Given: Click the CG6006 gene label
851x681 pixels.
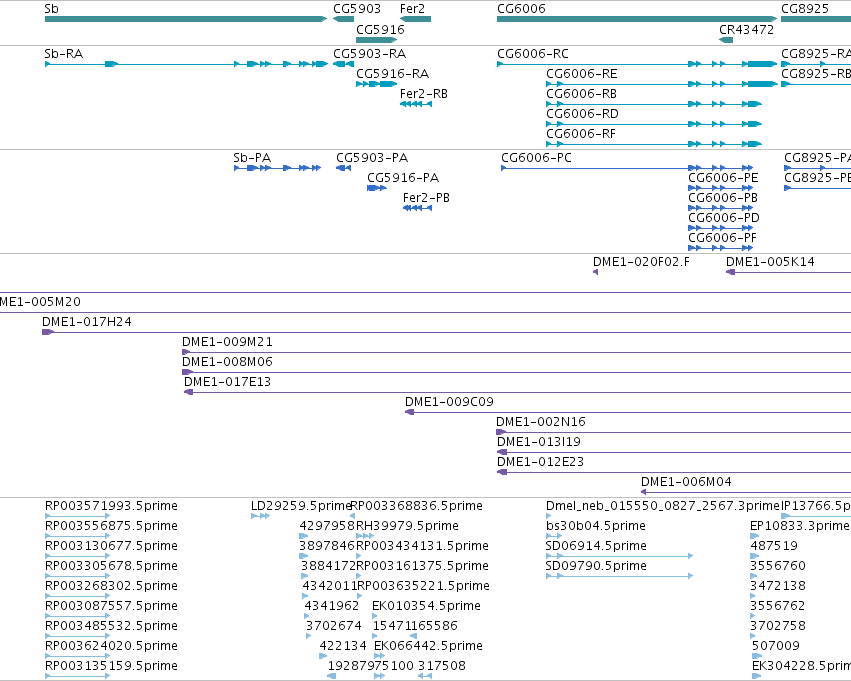Looking at the screenshot, I should (x=522, y=9).
